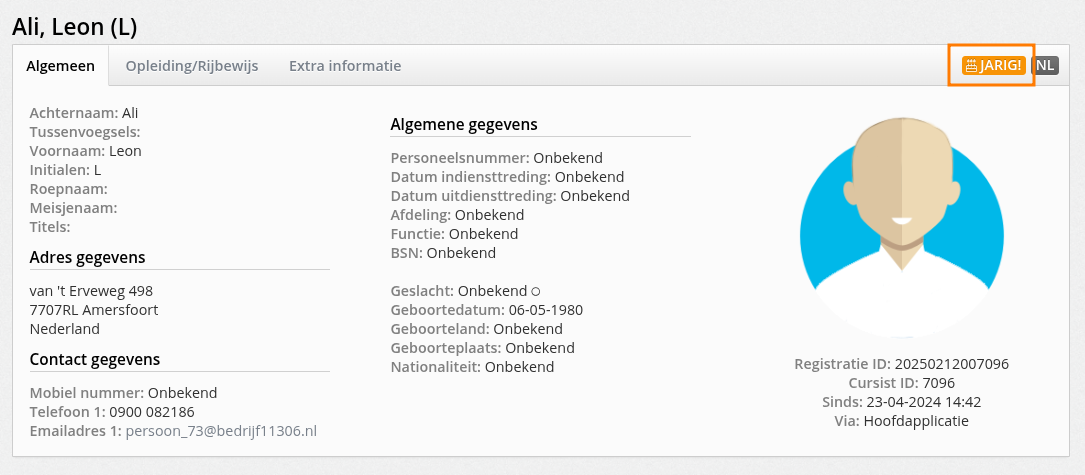Click the phone number 0900 082186

point(152,412)
